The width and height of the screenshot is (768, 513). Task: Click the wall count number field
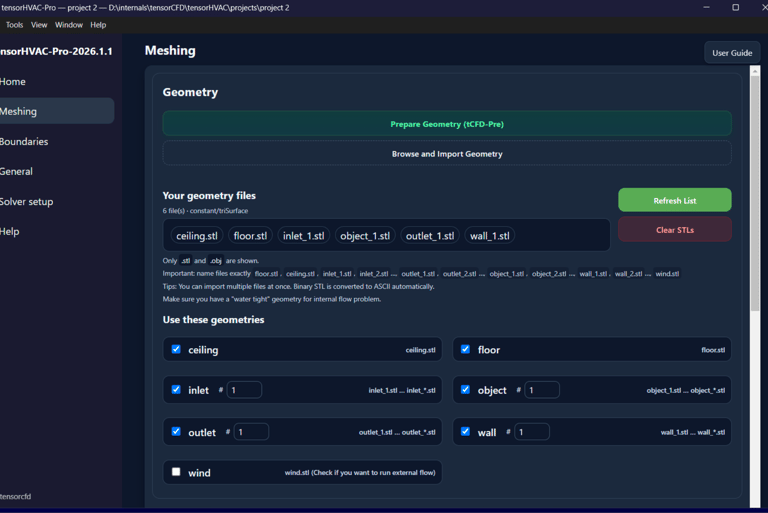tap(532, 432)
